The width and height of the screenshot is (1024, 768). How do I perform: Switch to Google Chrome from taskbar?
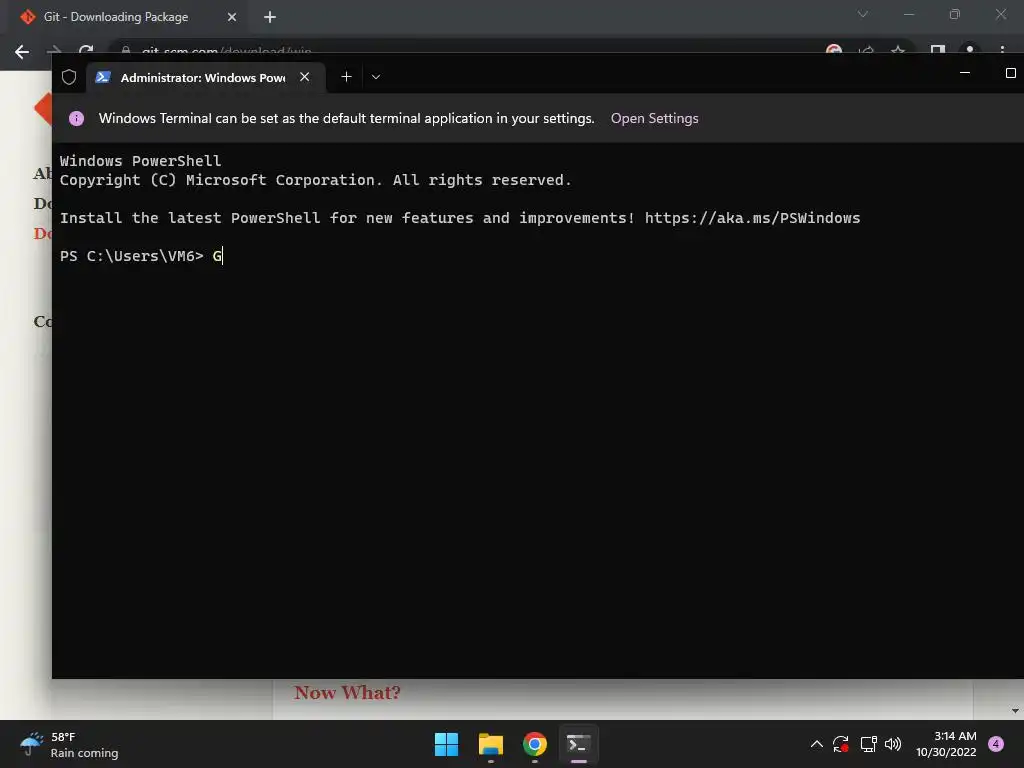[x=534, y=744]
